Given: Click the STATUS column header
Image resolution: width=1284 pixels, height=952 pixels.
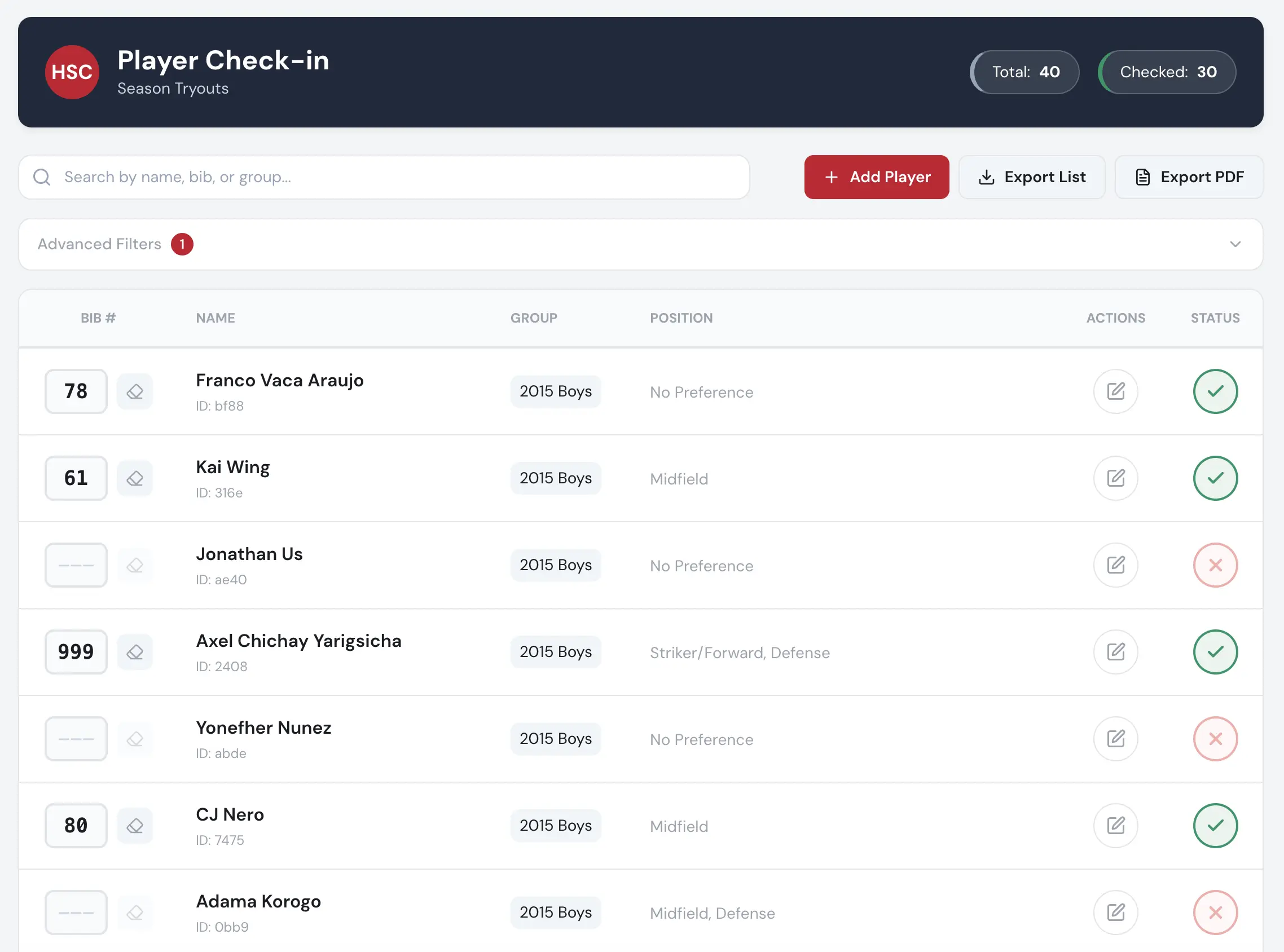Looking at the screenshot, I should [x=1215, y=318].
